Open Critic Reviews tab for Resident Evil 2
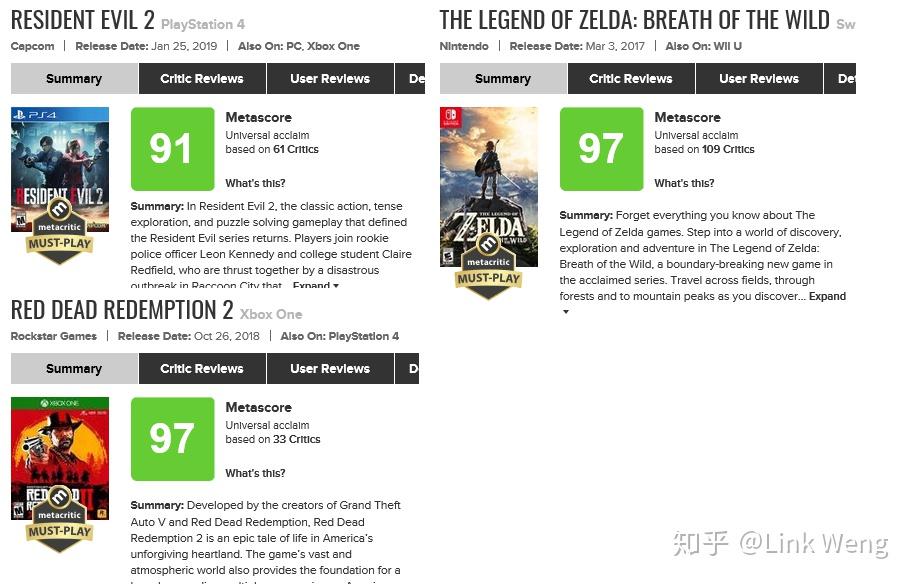Image resolution: width=911 pixels, height=584 pixels. tap(202, 78)
